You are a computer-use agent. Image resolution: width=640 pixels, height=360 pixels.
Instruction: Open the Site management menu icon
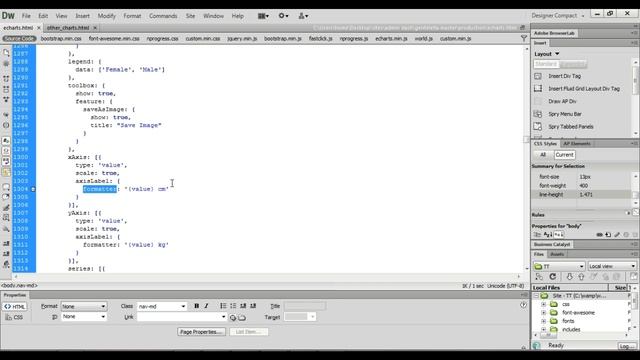click(303, 16)
